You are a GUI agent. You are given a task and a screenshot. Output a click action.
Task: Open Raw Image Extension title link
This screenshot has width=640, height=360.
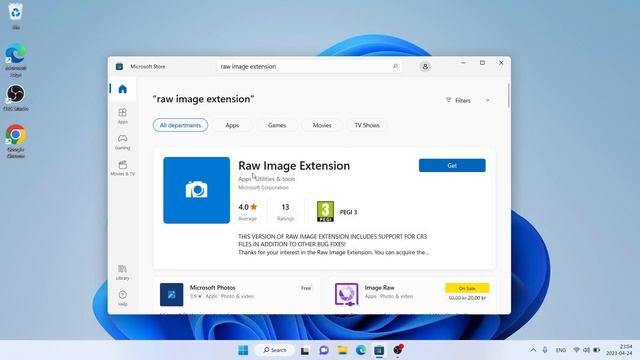tap(294, 166)
